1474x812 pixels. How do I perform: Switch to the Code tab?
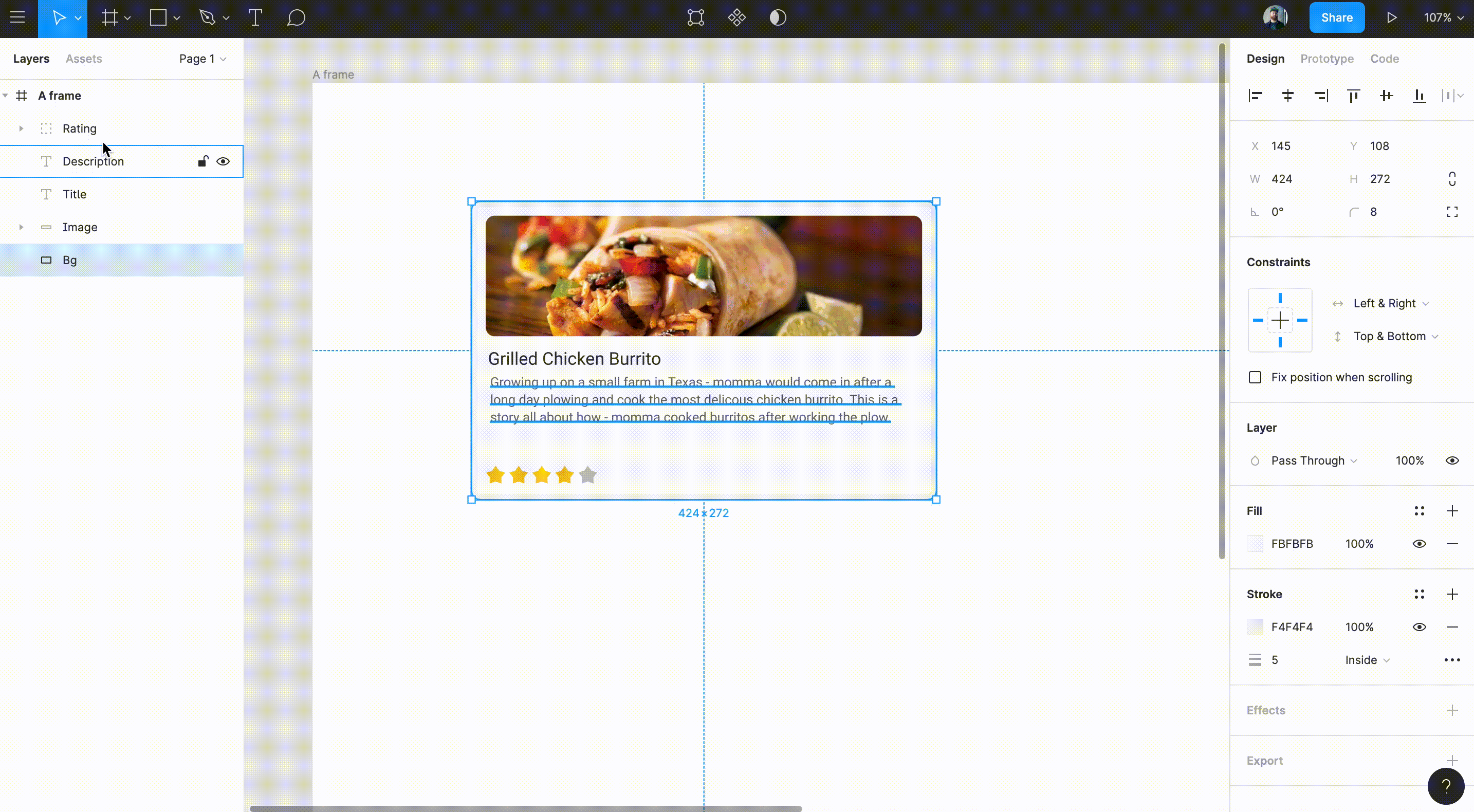coord(1384,59)
